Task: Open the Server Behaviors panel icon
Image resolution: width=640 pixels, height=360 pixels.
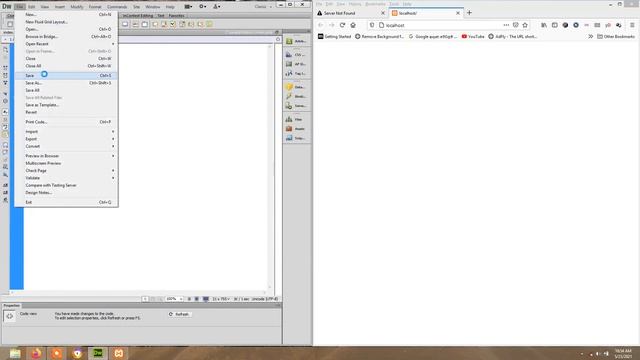Action: pyautogui.click(x=296, y=106)
